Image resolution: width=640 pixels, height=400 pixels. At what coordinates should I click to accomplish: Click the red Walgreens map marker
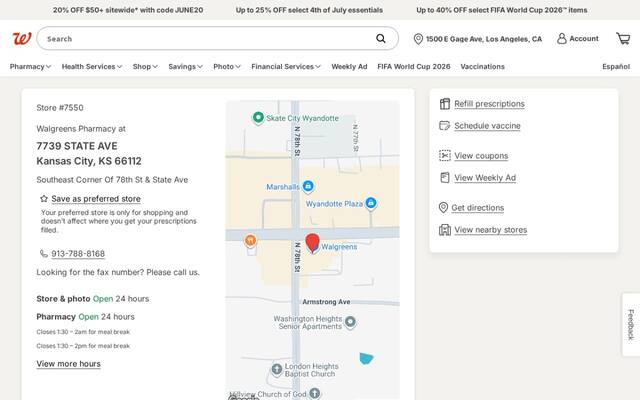[313, 243]
